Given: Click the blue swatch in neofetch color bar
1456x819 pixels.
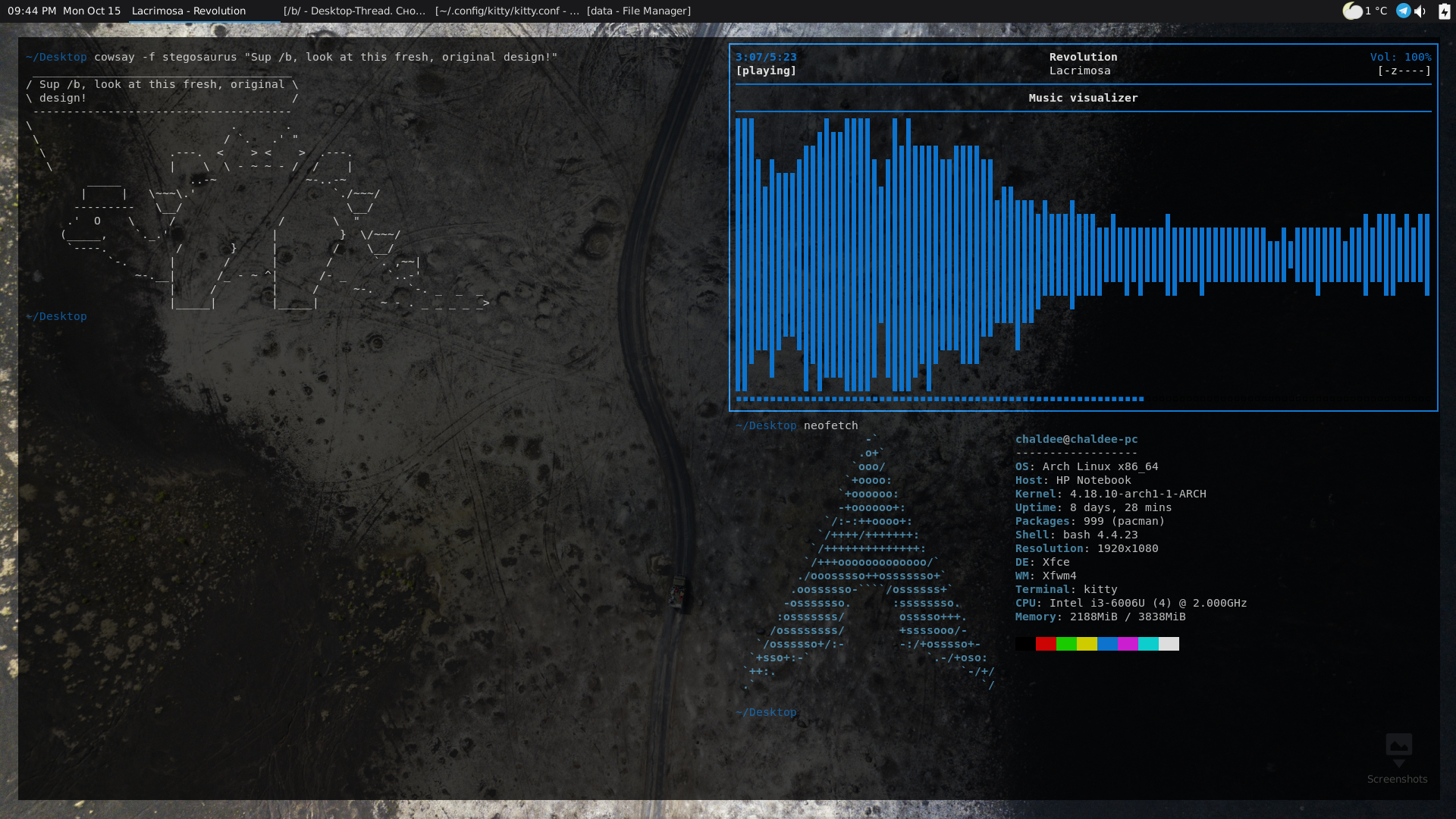Looking at the screenshot, I should pyautogui.click(x=1107, y=644).
